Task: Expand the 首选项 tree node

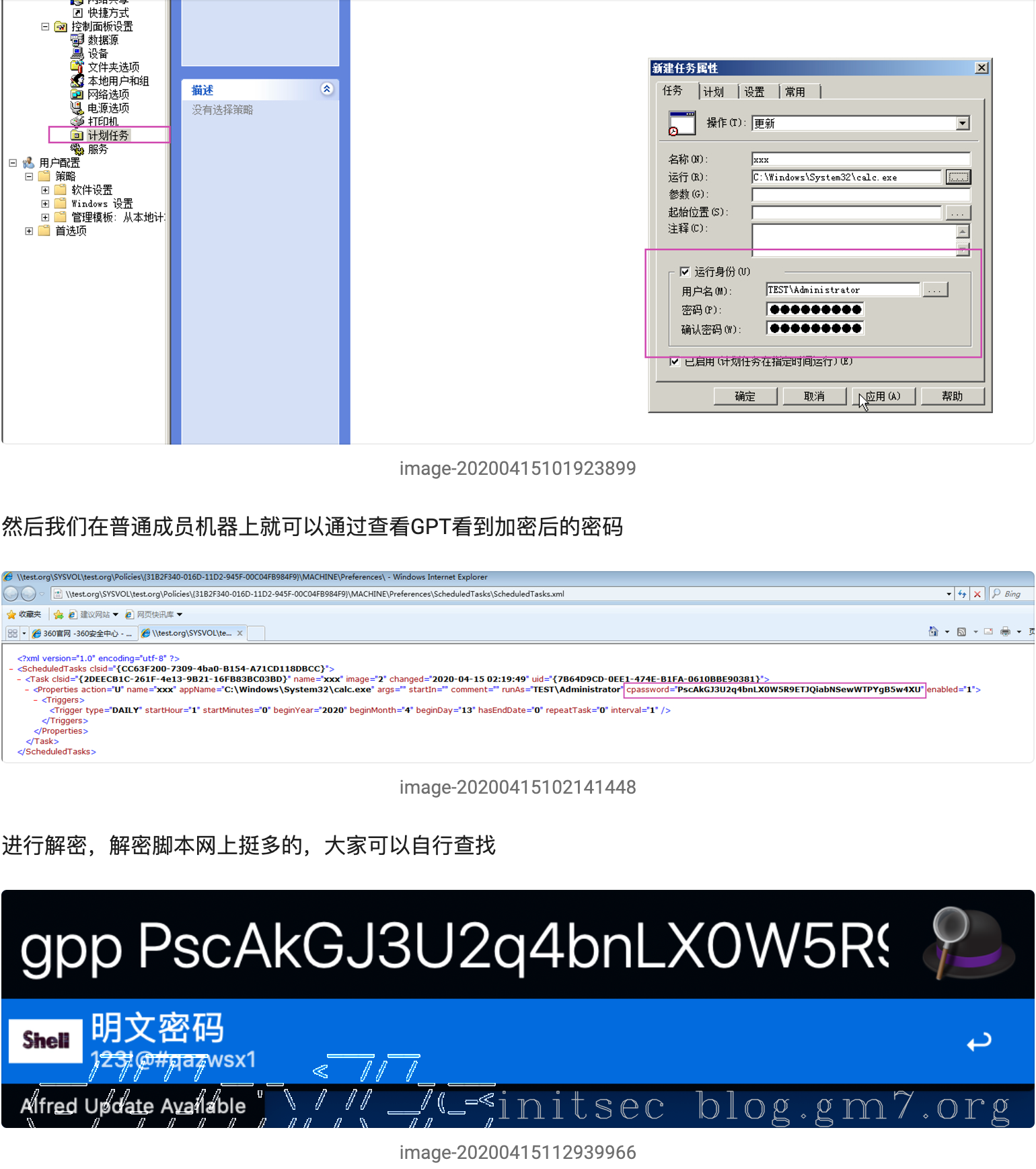Action: [29, 231]
